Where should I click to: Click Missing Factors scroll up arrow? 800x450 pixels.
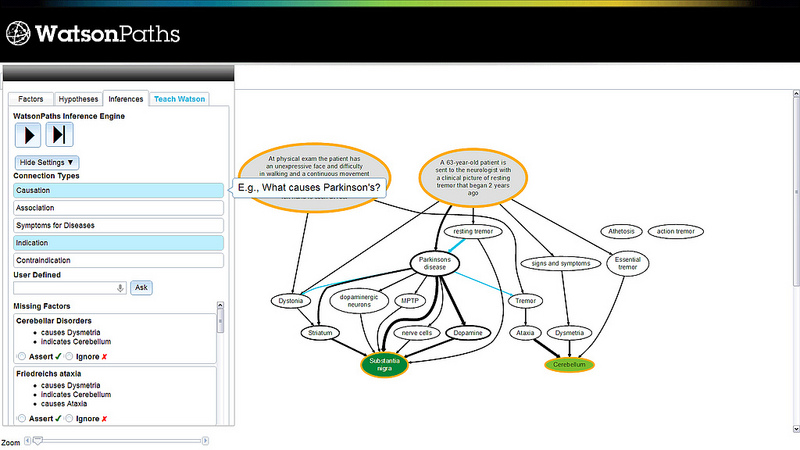coord(220,305)
